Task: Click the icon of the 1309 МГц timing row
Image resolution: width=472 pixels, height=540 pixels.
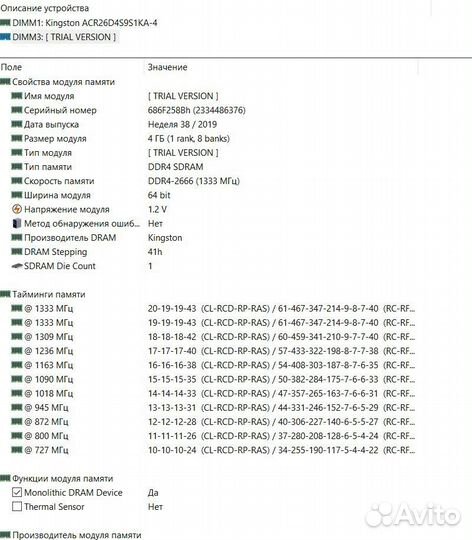Action: pos(17,336)
